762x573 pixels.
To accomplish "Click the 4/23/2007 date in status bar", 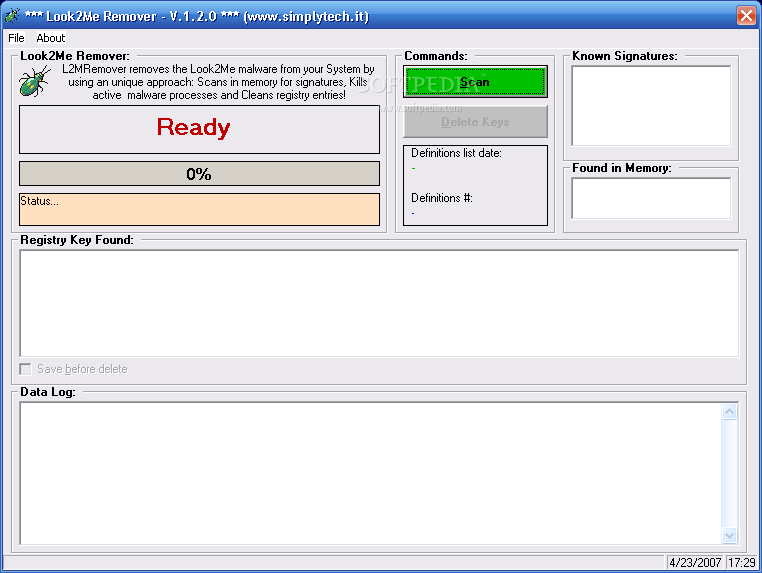I will pos(695,562).
